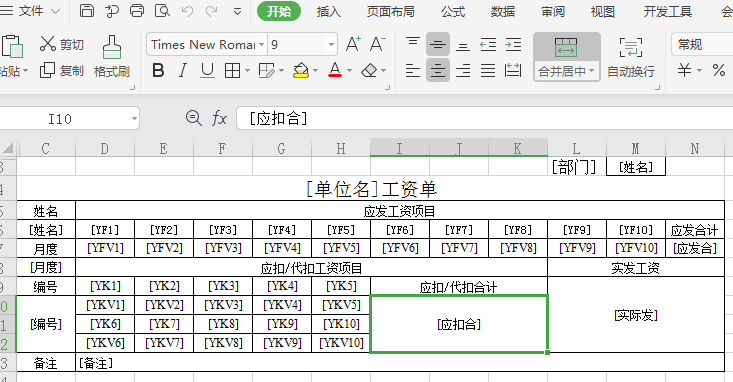Click the Save icon in quick toolbar
The width and height of the screenshot is (733, 382).
pos(87,10)
